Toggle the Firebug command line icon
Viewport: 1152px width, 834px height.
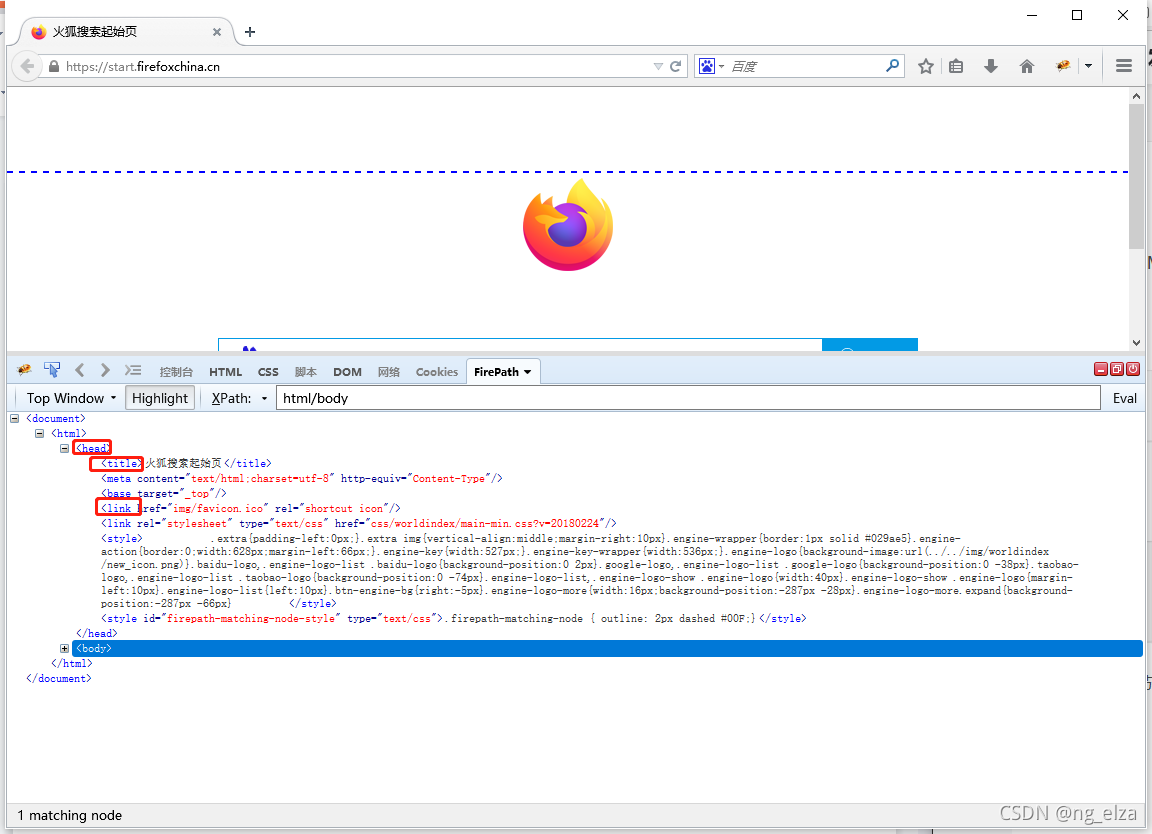click(x=133, y=370)
